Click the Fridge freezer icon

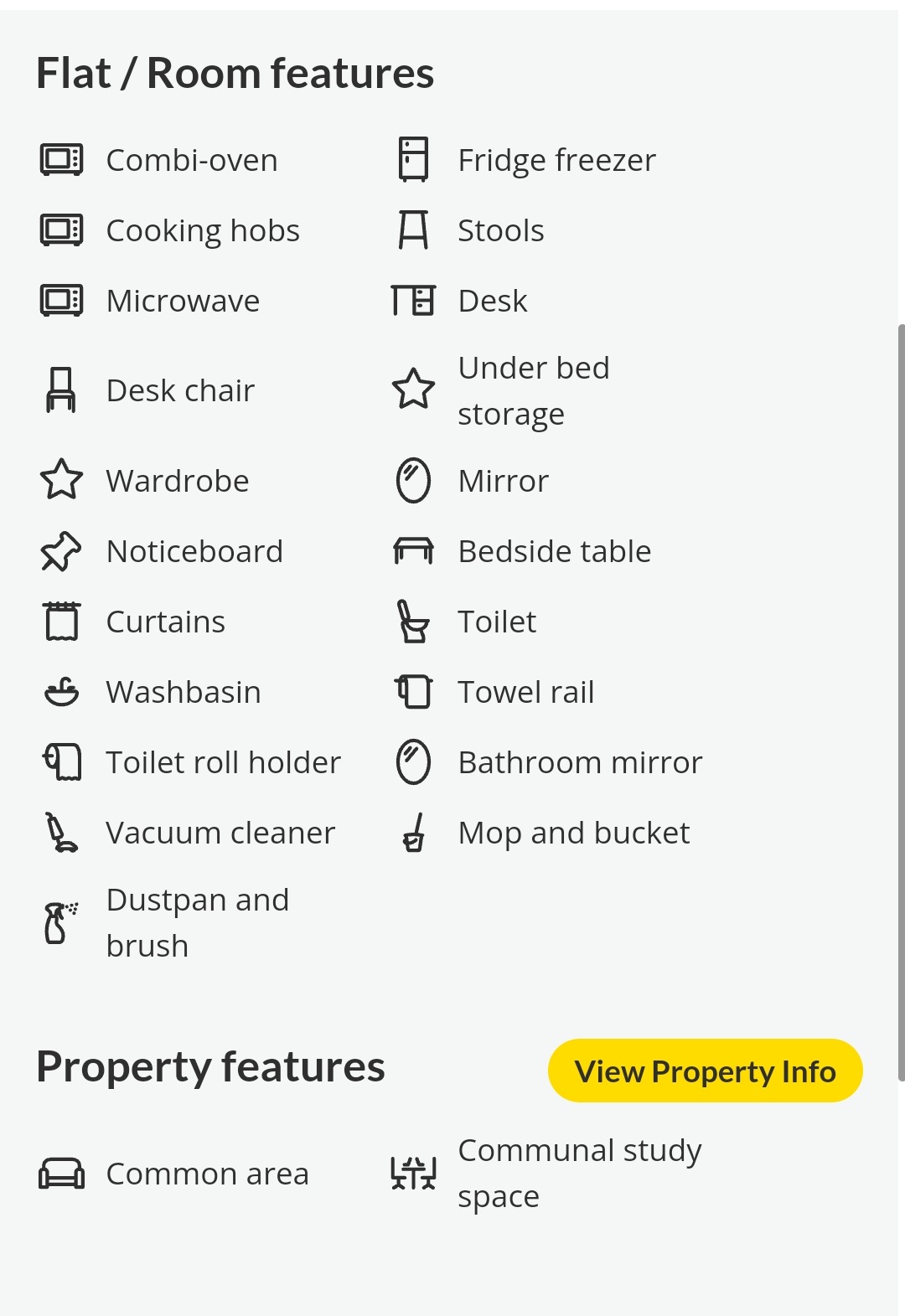click(x=413, y=159)
